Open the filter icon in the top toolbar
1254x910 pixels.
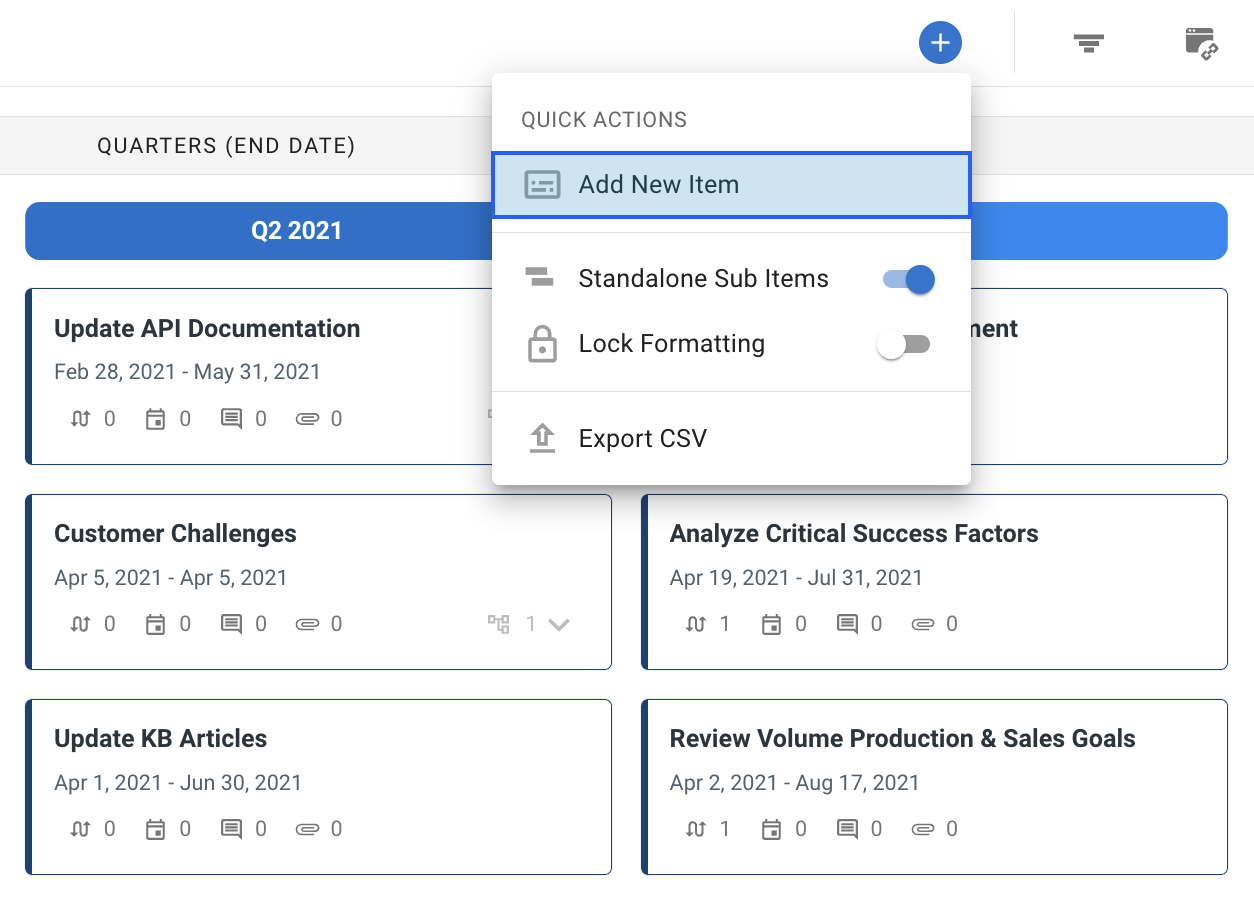coord(1087,42)
